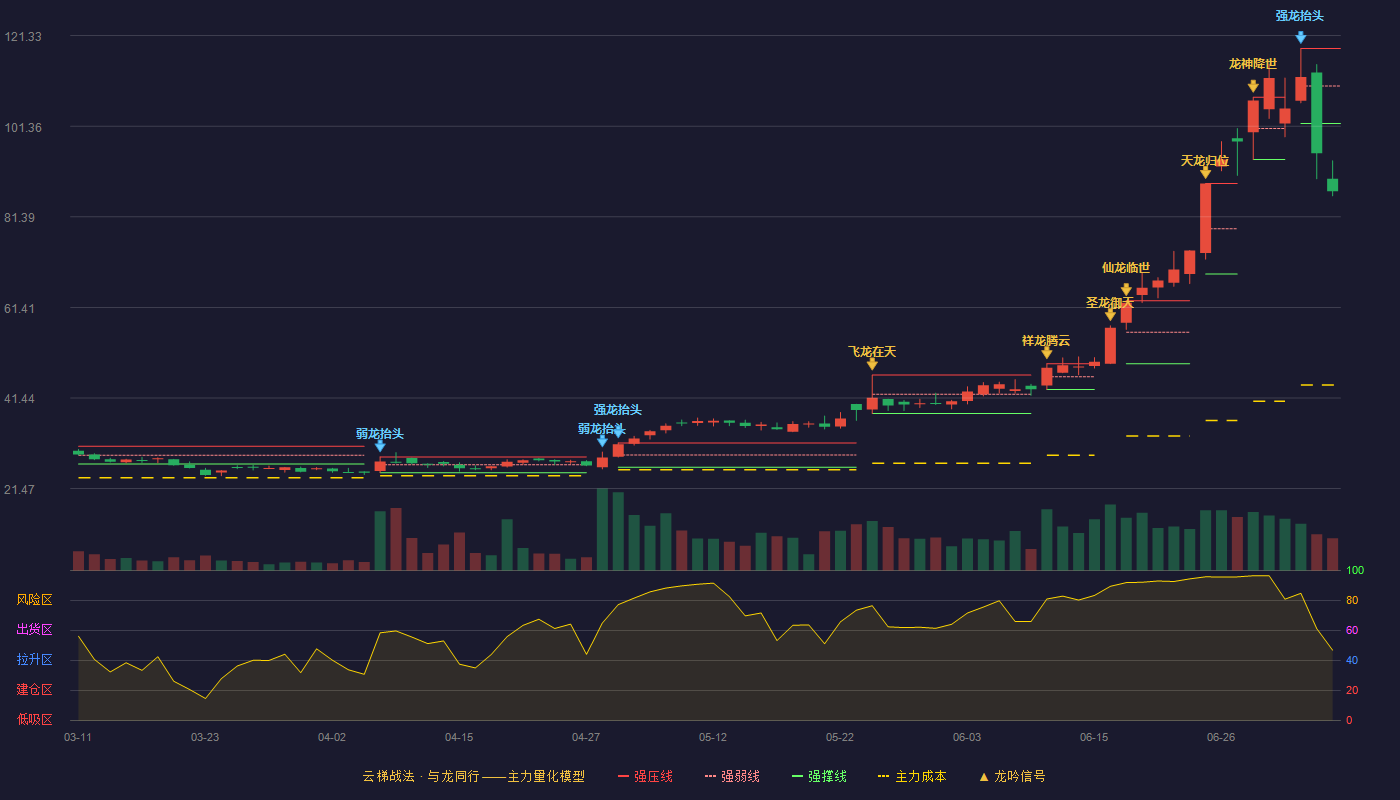Click the 拉升区 zone label
Image resolution: width=1400 pixels, height=800 pixels.
point(34,660)
